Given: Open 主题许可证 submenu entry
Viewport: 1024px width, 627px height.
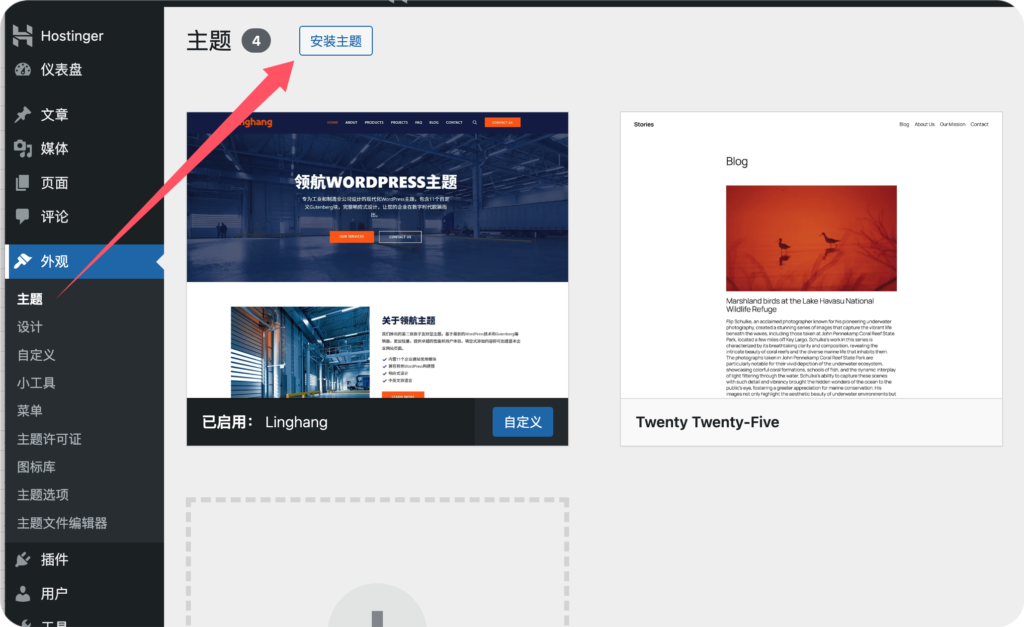Looking at the screenshot, I should [x=49, y=439].
